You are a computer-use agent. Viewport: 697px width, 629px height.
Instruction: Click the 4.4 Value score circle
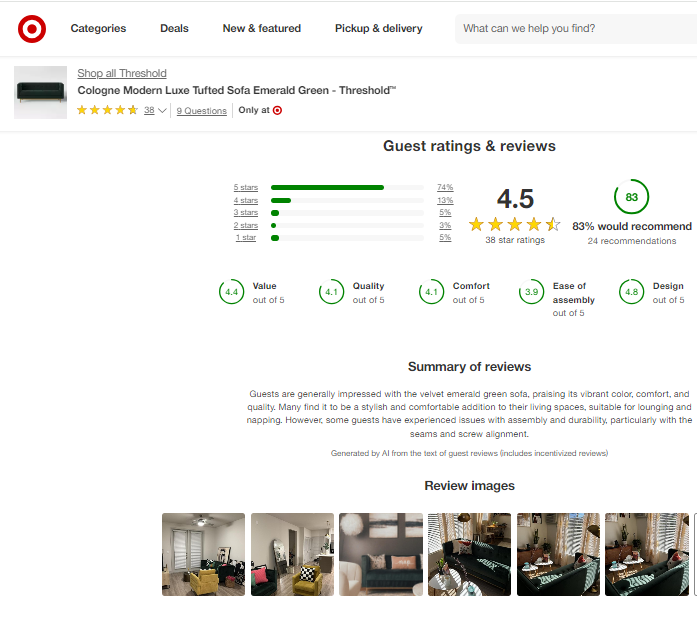(231, 292)
